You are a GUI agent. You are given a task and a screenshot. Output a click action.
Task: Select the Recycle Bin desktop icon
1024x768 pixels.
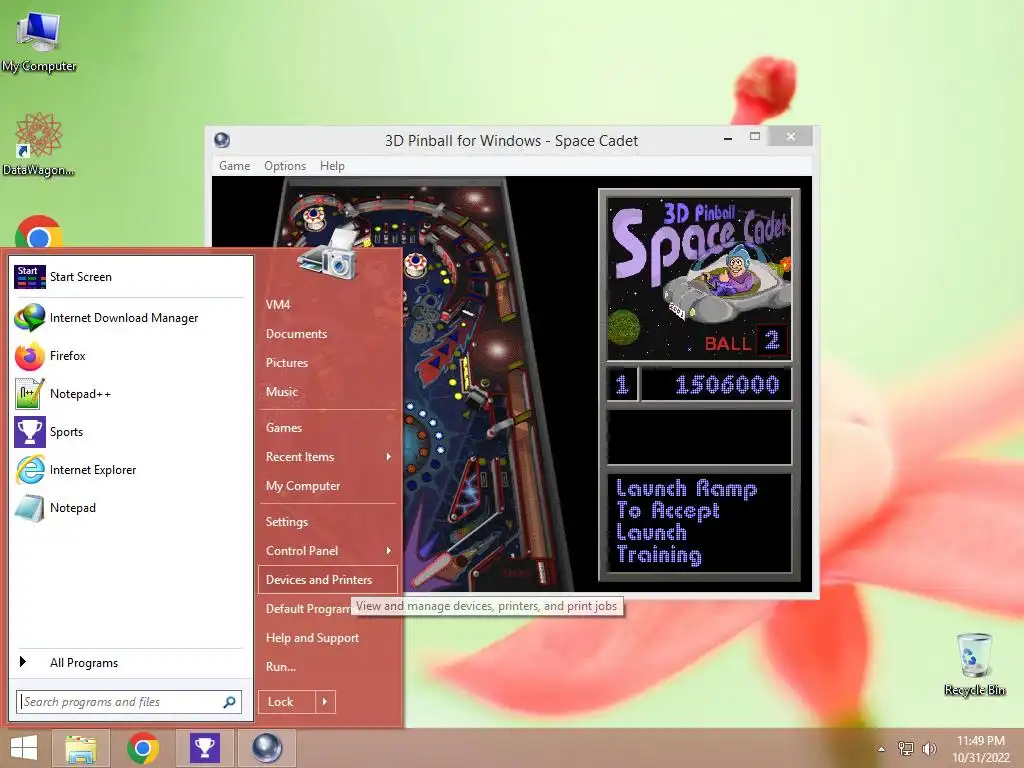click(974, 664)
